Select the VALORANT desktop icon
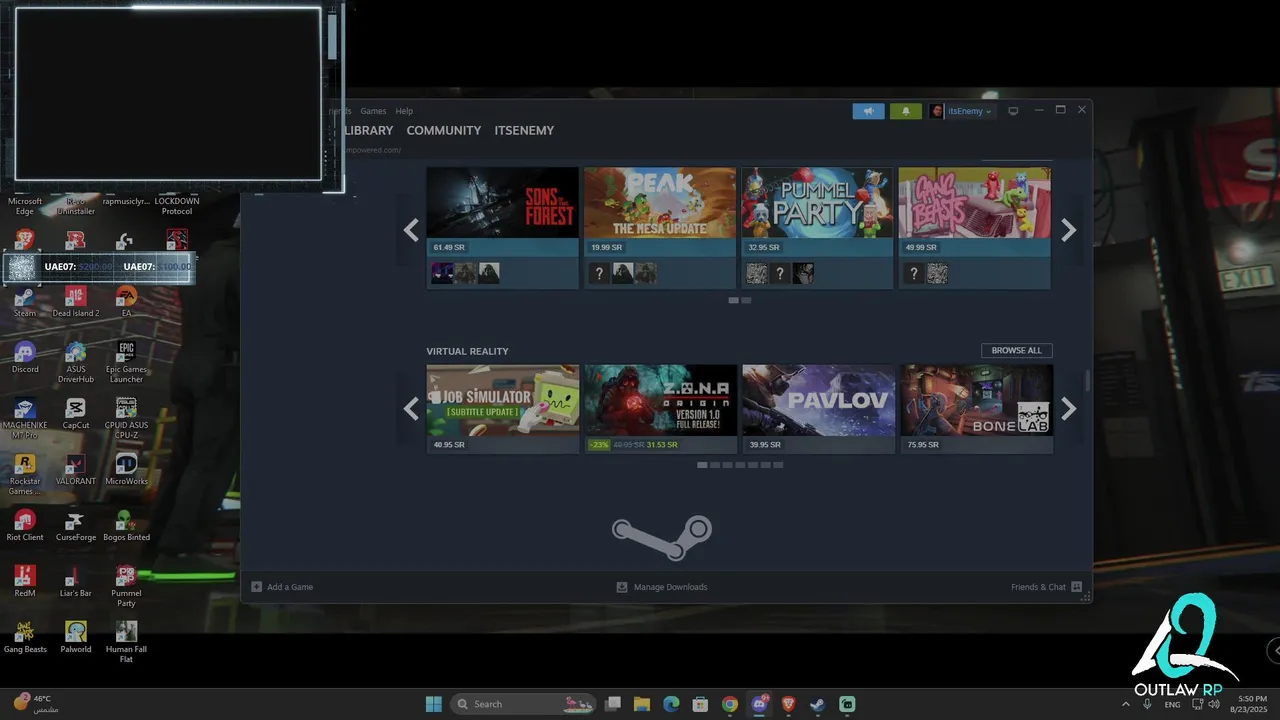 coord(75,469)
